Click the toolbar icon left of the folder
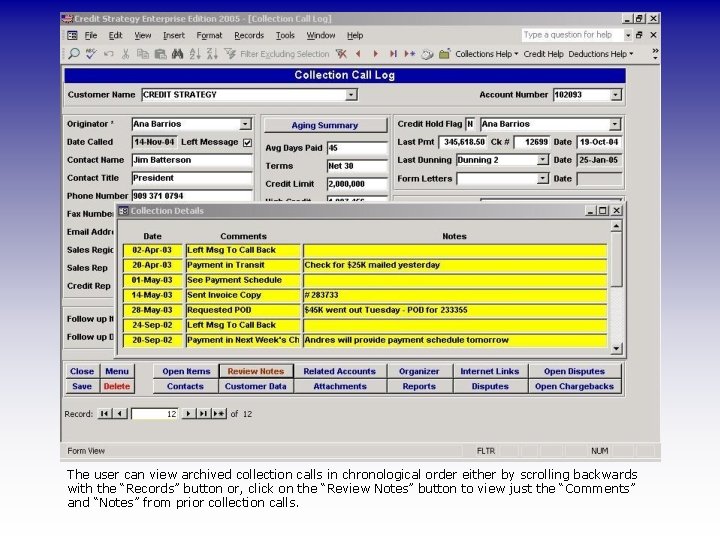The image size is (720, 540). click(x=427, y=54)
